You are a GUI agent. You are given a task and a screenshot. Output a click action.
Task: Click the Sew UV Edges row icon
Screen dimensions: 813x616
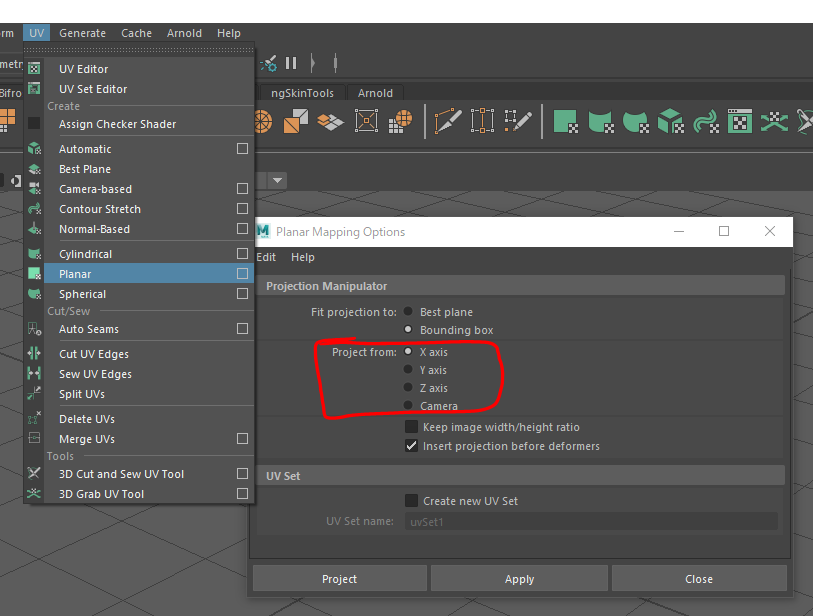pos(34,373)
